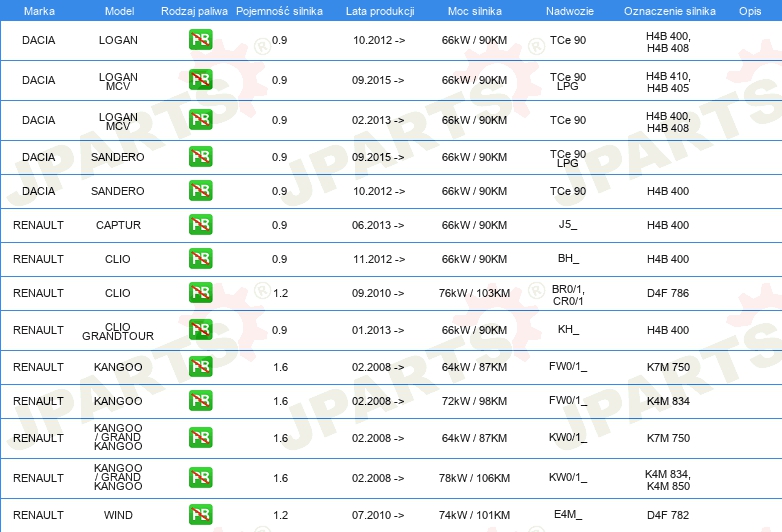Select the KH_ body code cell
782x532 pixels.
568,329
